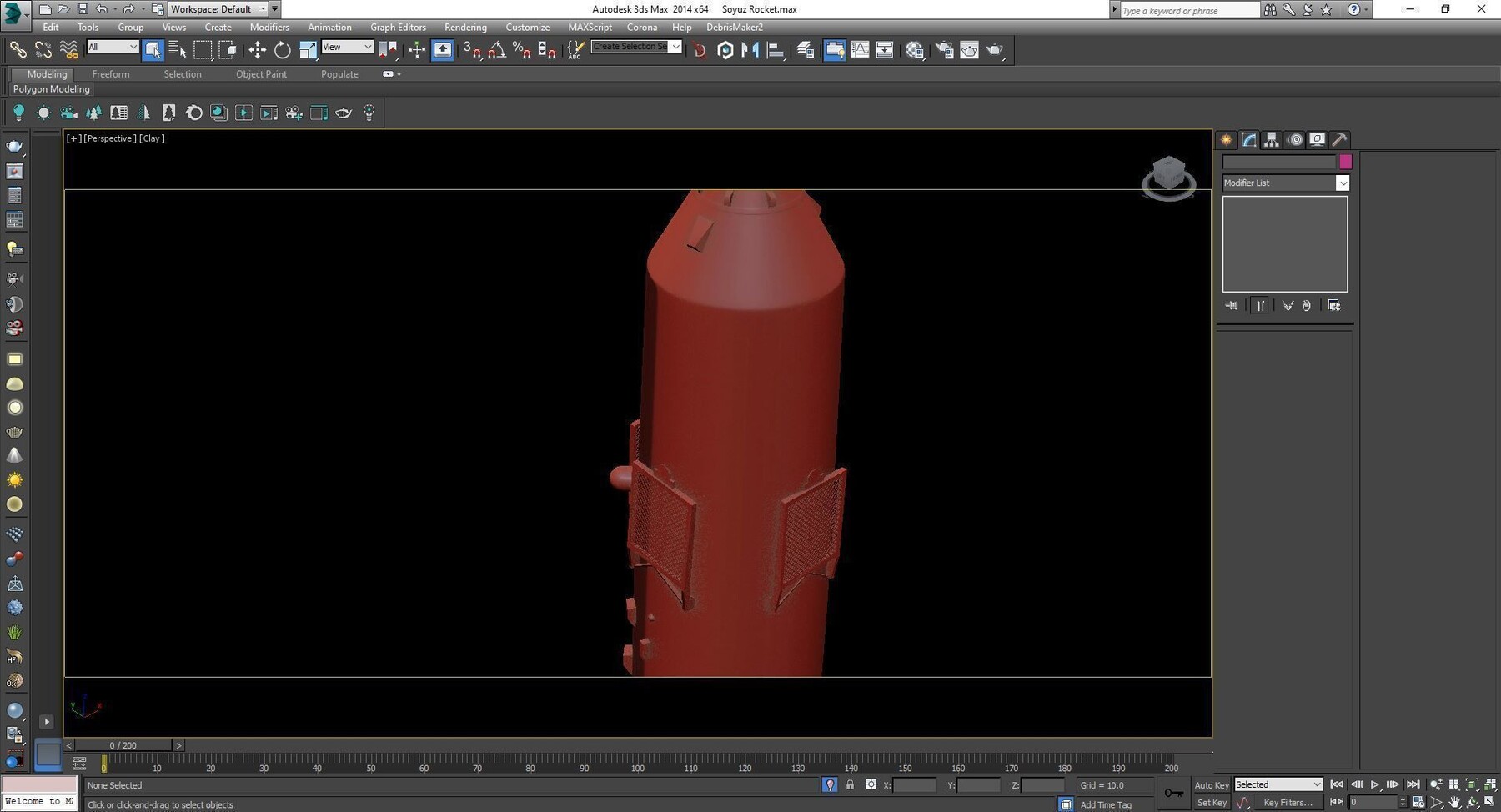
Task: Click the Render Production teapot icon
Action: (994, 50)
